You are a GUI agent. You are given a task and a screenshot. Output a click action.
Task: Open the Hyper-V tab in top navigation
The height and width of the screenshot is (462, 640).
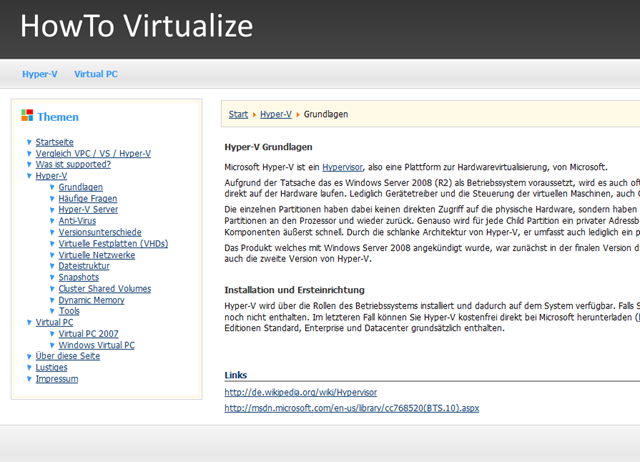(x=40, y=74)
